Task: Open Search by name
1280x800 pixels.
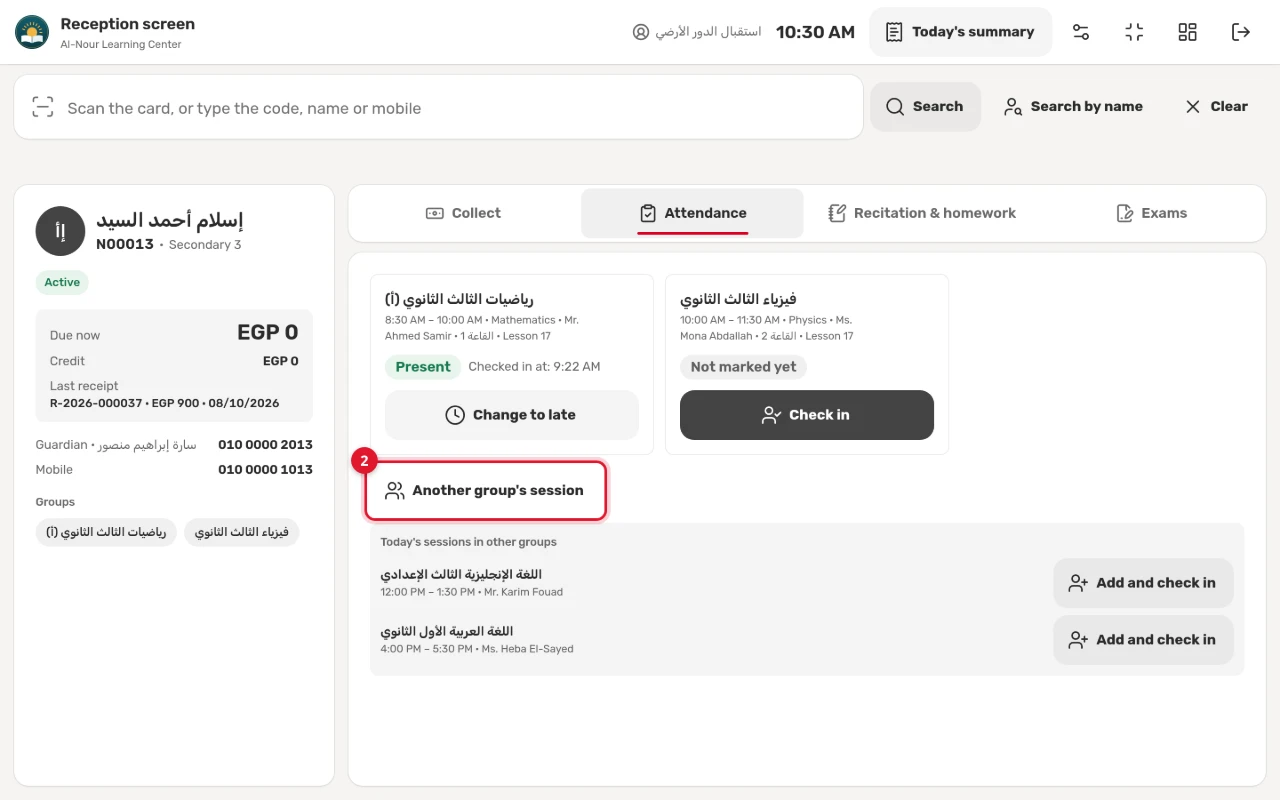Action: tap(1073, 106)
